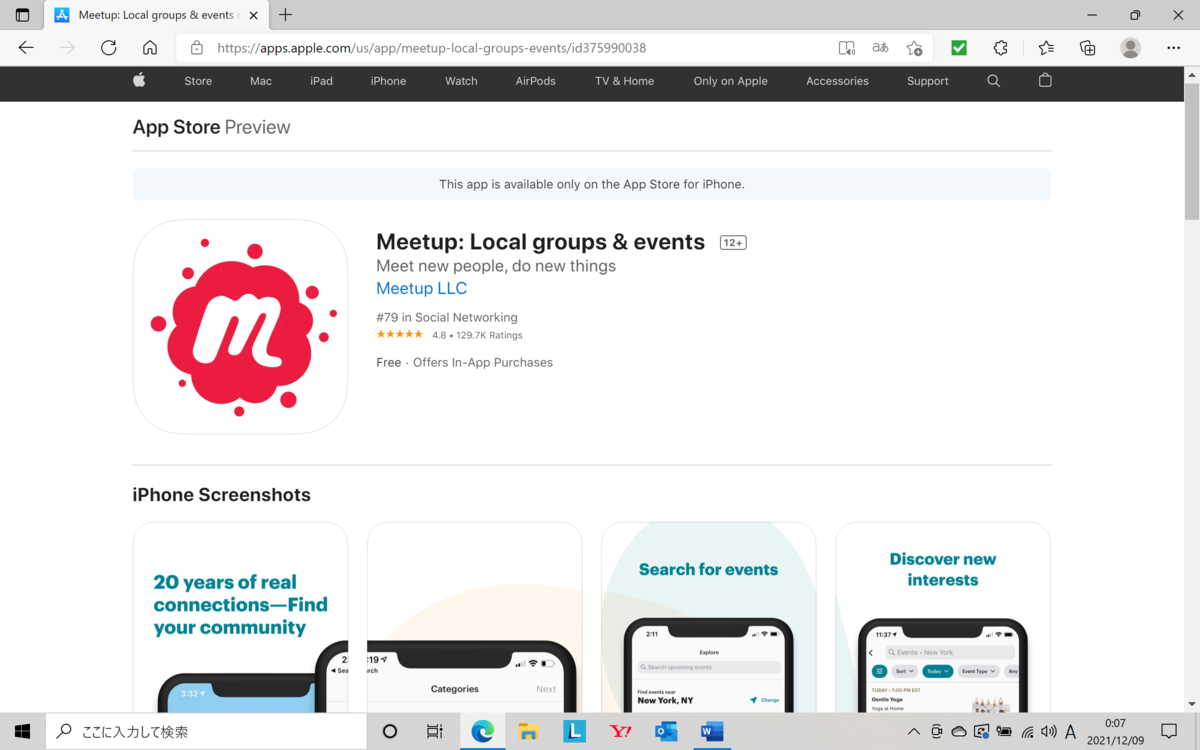This screenshot has height=750, width=1200.
Task: View site information lock icon
Action: 197,48
